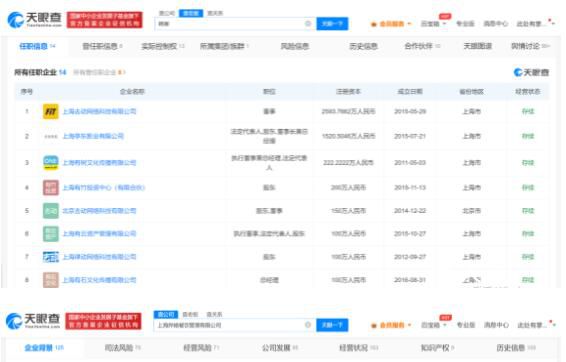Open the 历史信息 tab in the lower tab bar

pos(516,348)
